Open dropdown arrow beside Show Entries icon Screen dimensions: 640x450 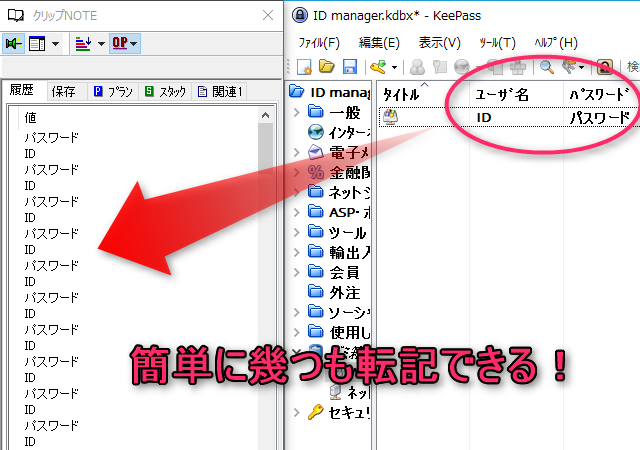tap(582, 67)
